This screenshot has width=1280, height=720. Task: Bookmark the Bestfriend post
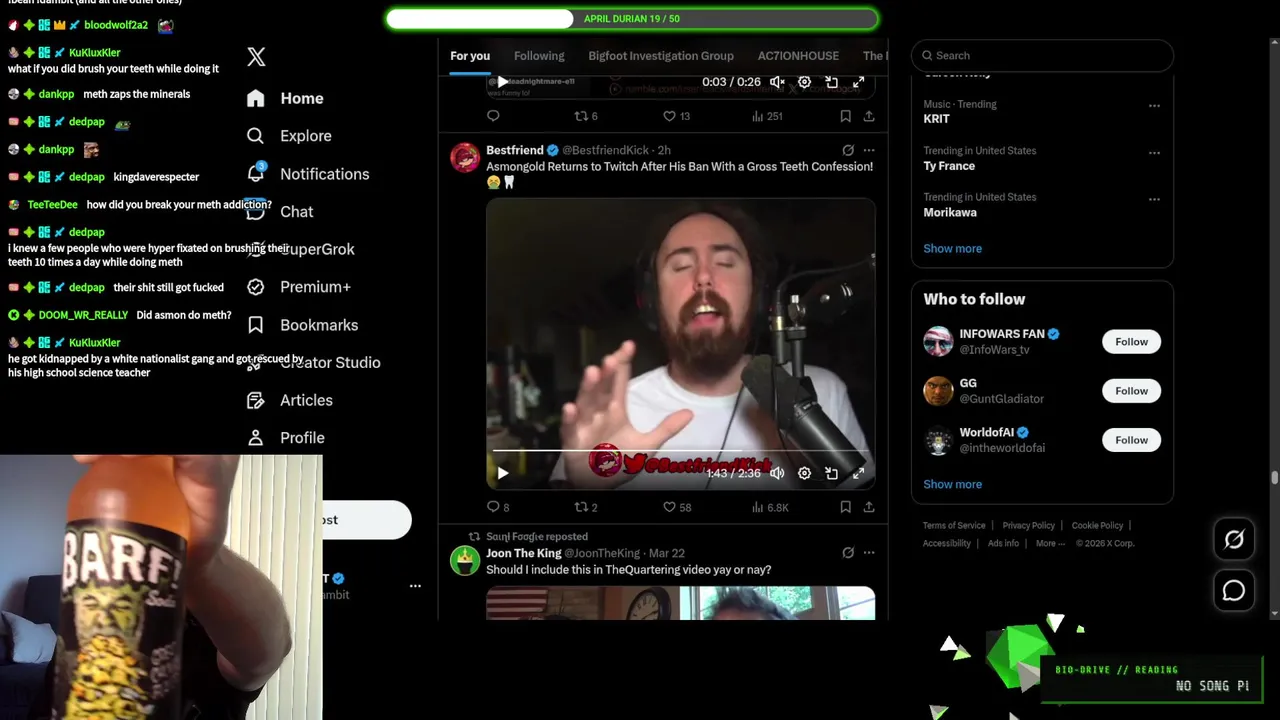845,507
